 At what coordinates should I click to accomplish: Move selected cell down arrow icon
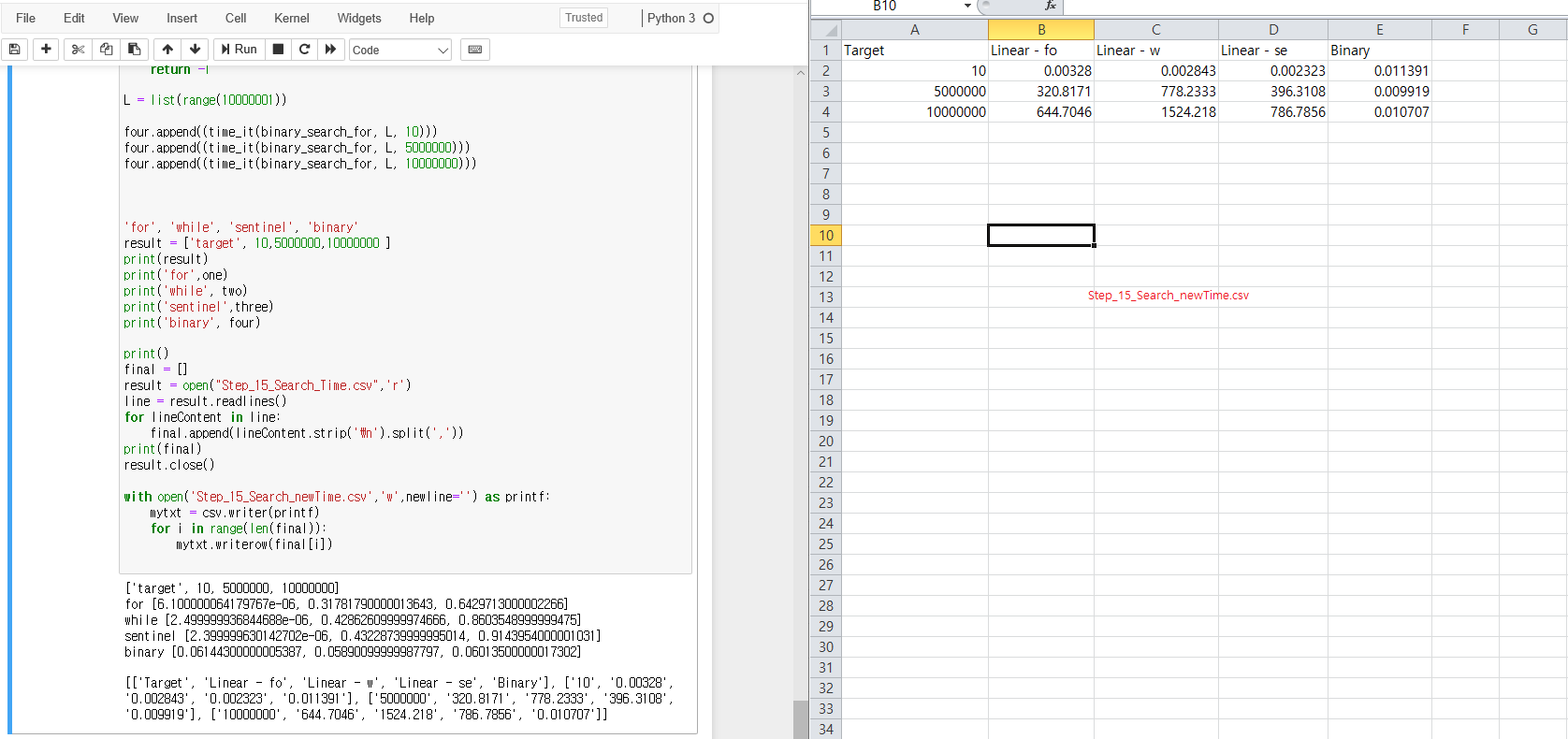point(195,50)
